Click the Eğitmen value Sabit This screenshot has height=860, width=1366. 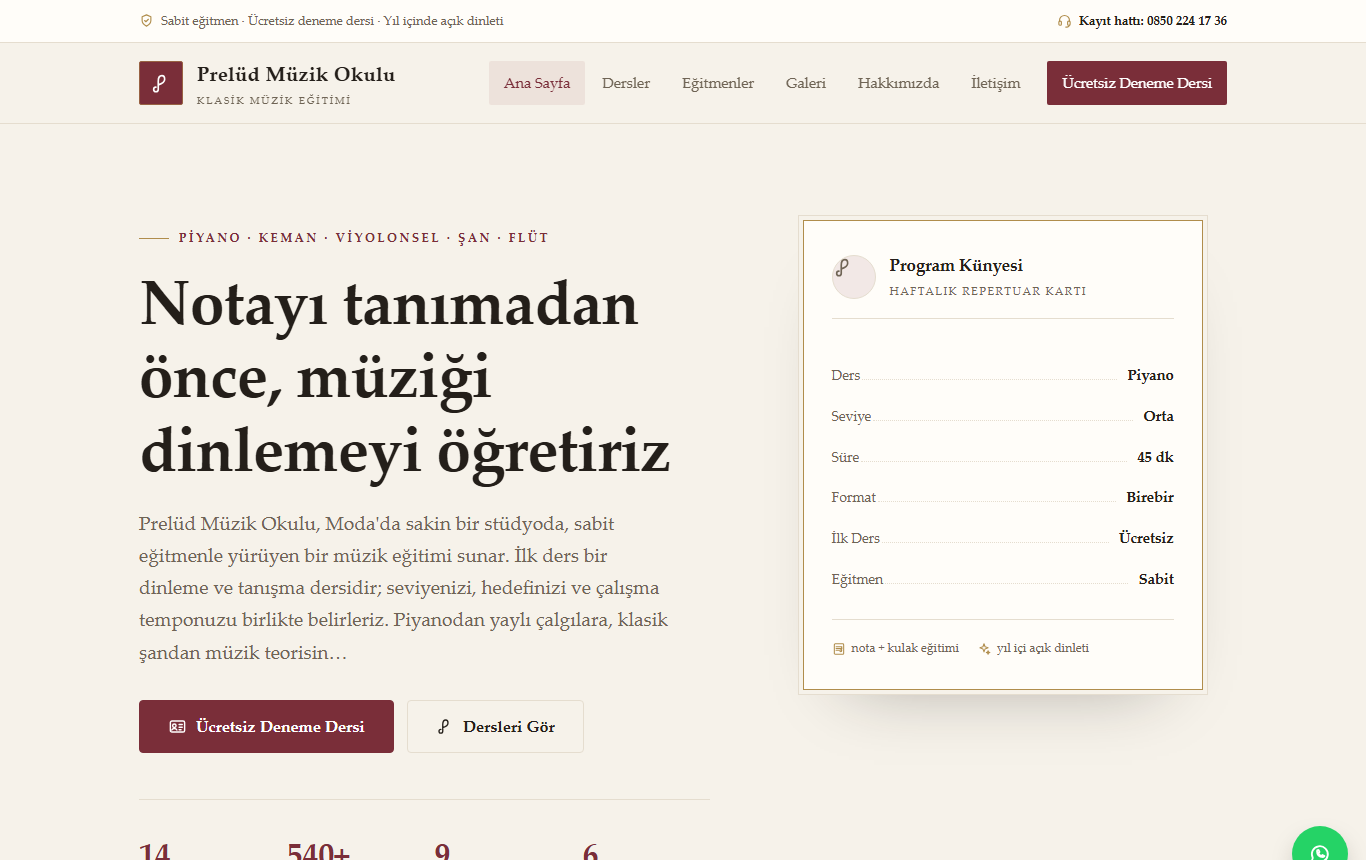click(1157, 580)
